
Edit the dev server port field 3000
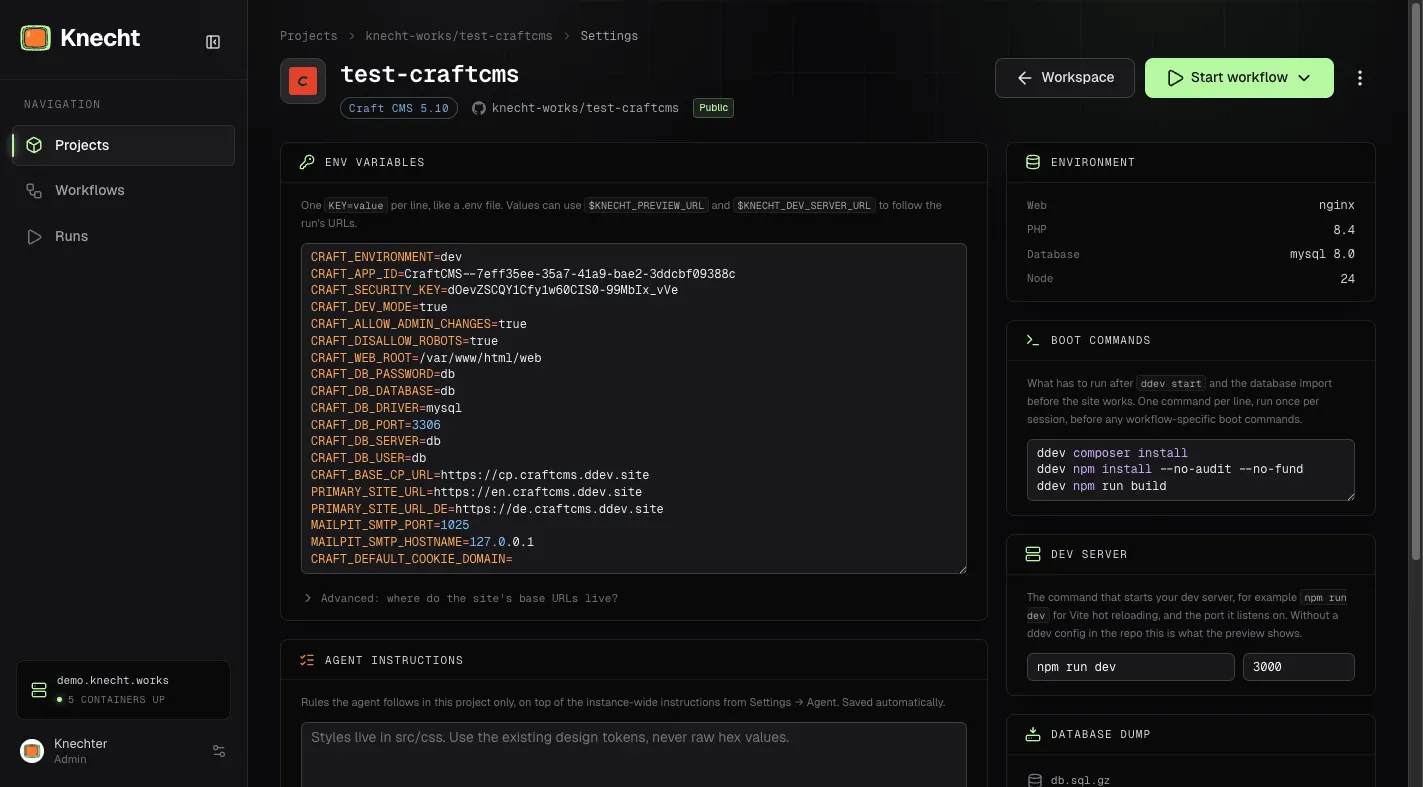(x=1299, y=667)
